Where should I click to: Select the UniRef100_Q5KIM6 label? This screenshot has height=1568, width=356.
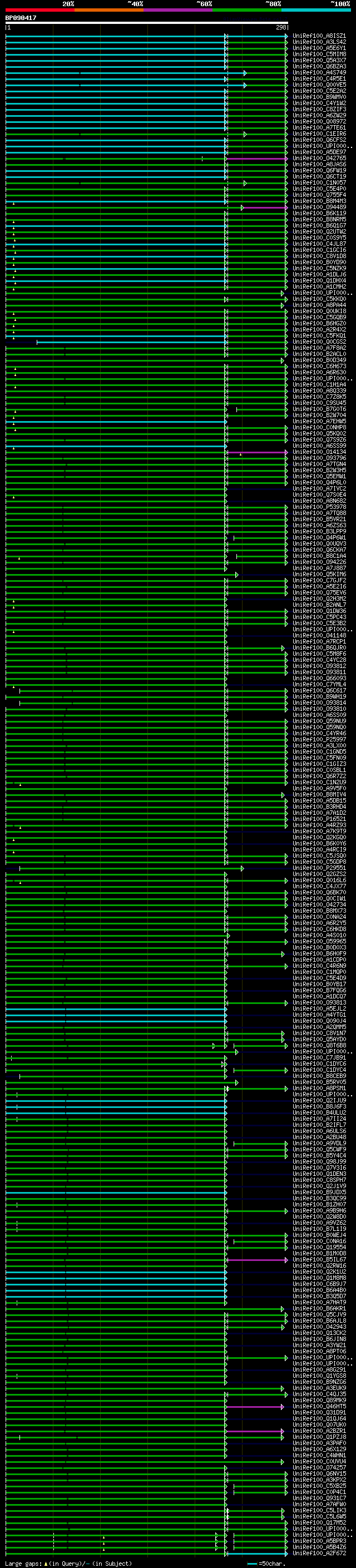pos(319,575)
